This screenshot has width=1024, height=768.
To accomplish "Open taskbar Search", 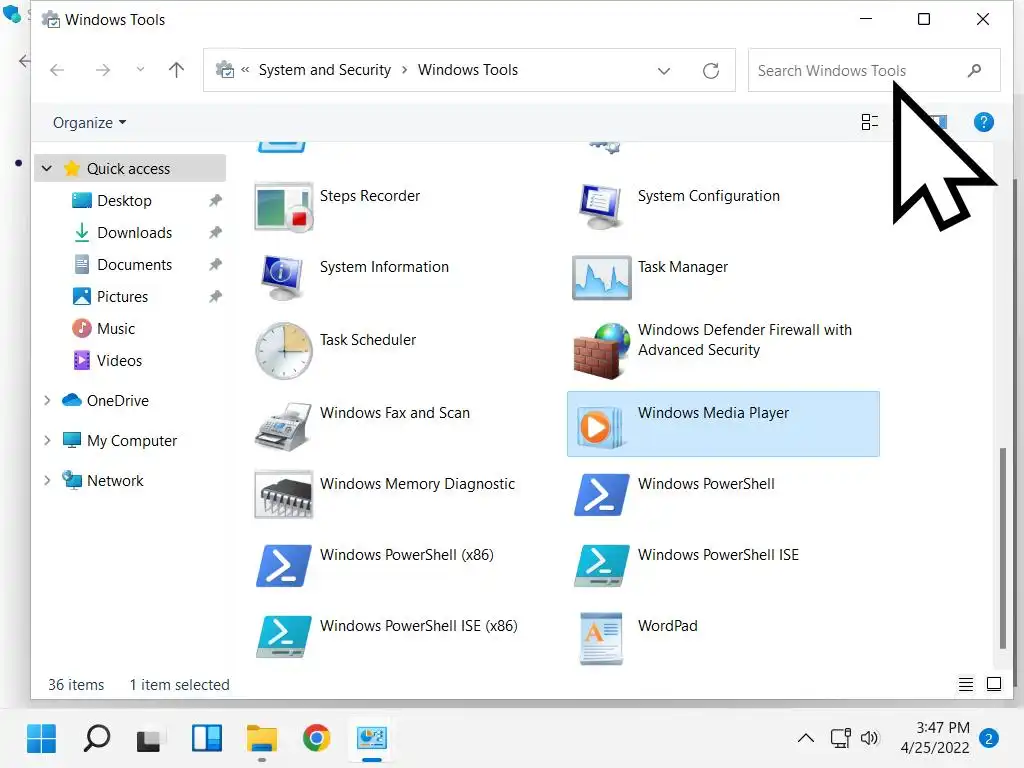I will (x=97, y=739).
